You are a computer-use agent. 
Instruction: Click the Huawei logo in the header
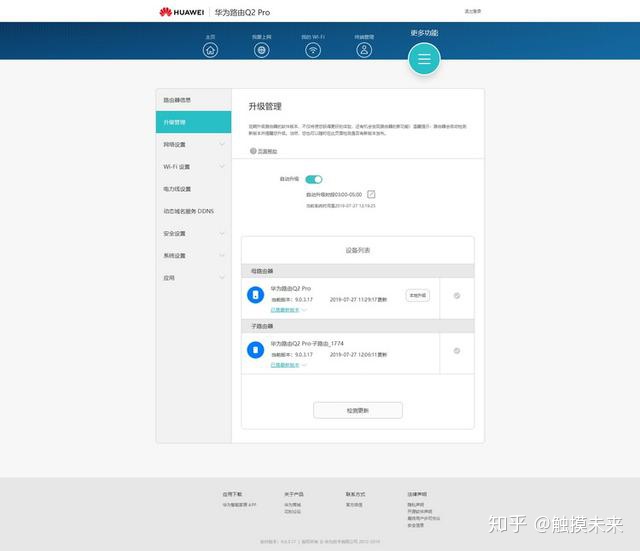[x=182, y=12]
